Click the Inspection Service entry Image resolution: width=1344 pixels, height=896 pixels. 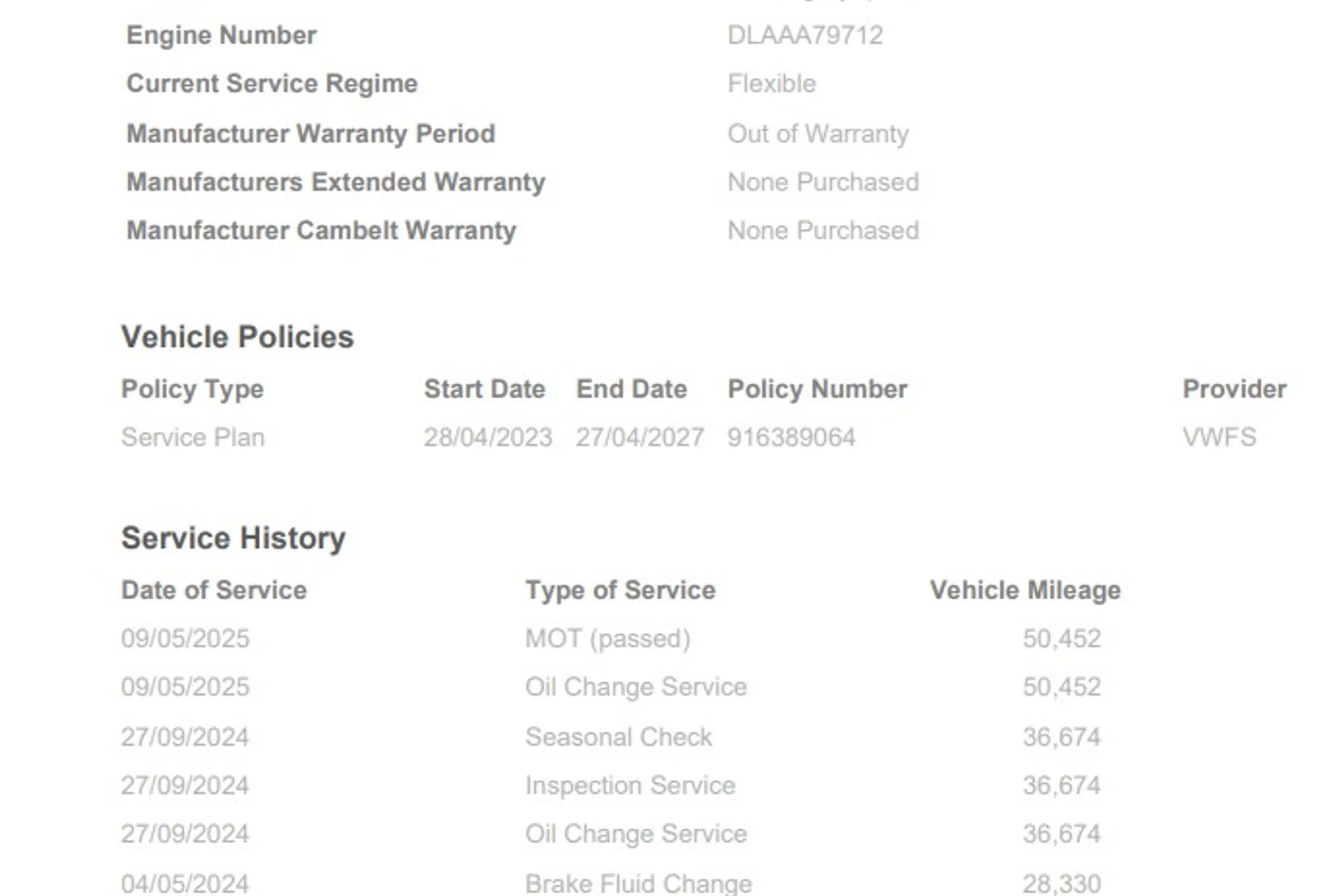[630, 785]
